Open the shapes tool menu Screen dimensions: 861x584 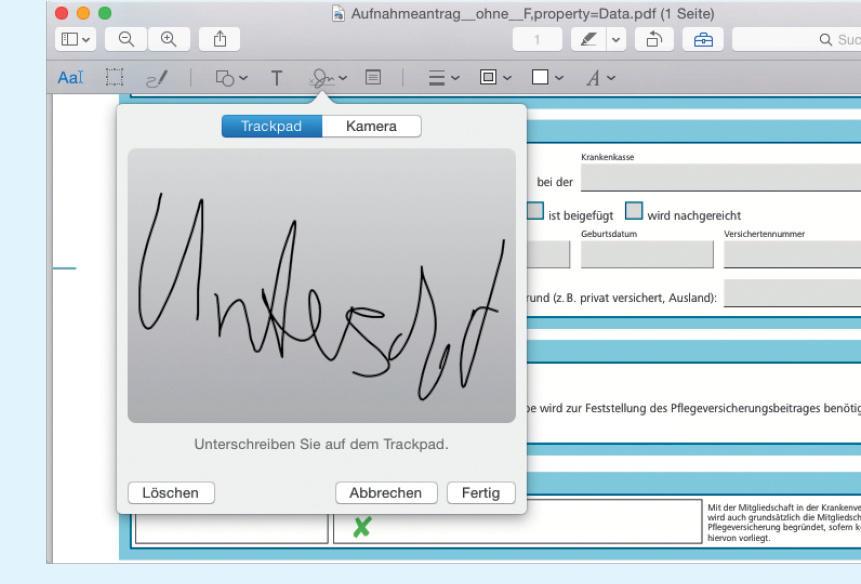point(231,78)
